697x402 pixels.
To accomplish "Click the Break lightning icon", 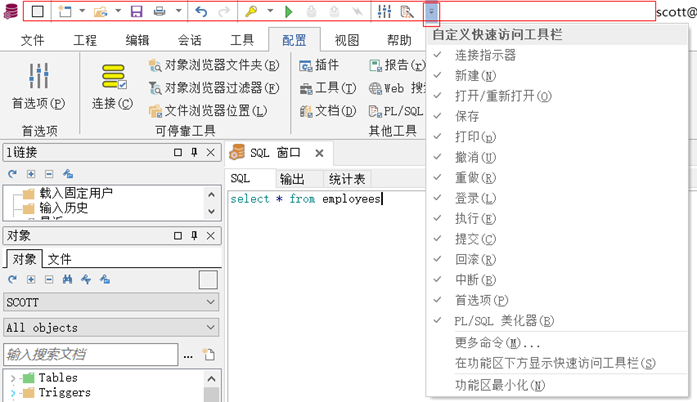I will [357, 12].
